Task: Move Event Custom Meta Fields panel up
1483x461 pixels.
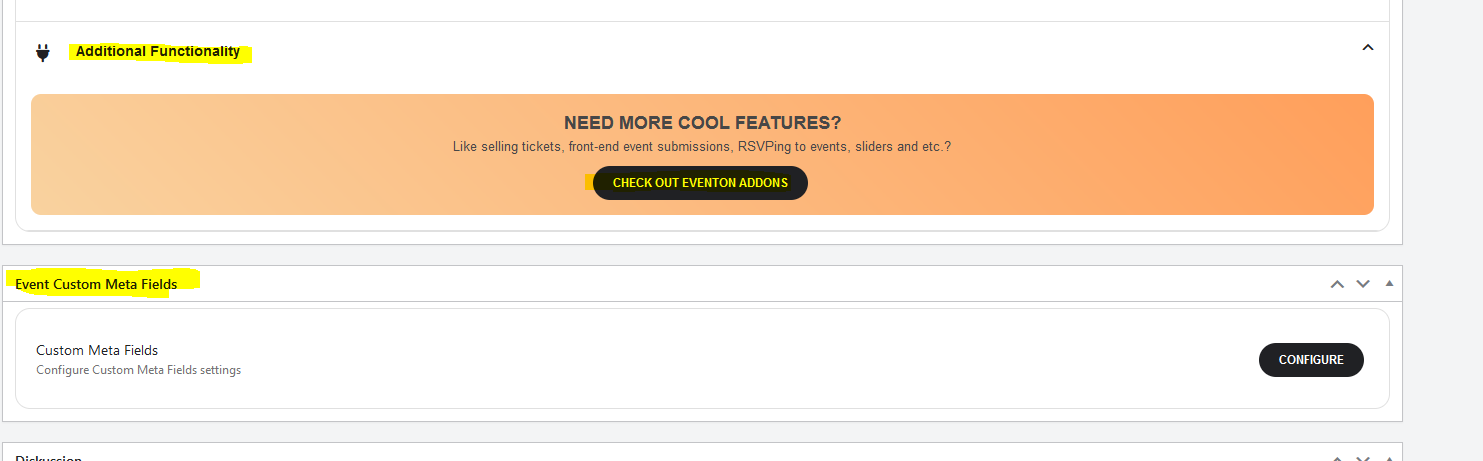Action: (1337, 284)
